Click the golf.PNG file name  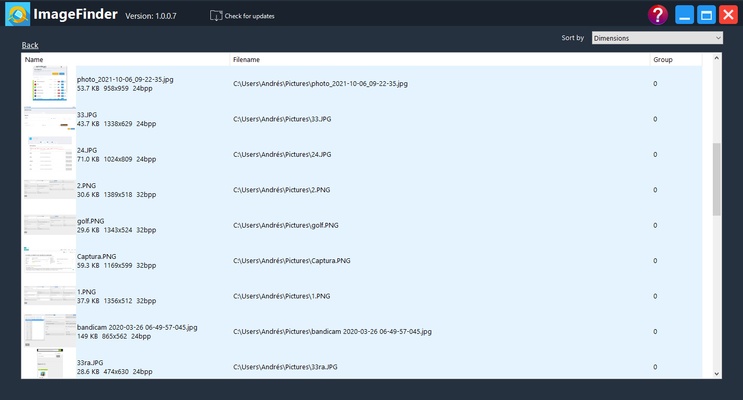click(x=91, y=221)
